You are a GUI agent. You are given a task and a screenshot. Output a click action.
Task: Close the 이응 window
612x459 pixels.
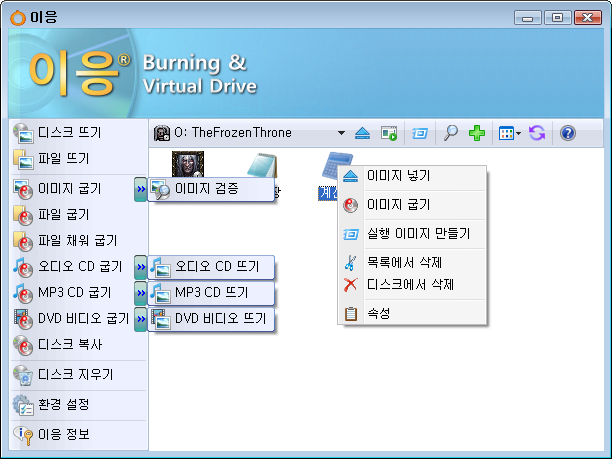pos(587,18)
